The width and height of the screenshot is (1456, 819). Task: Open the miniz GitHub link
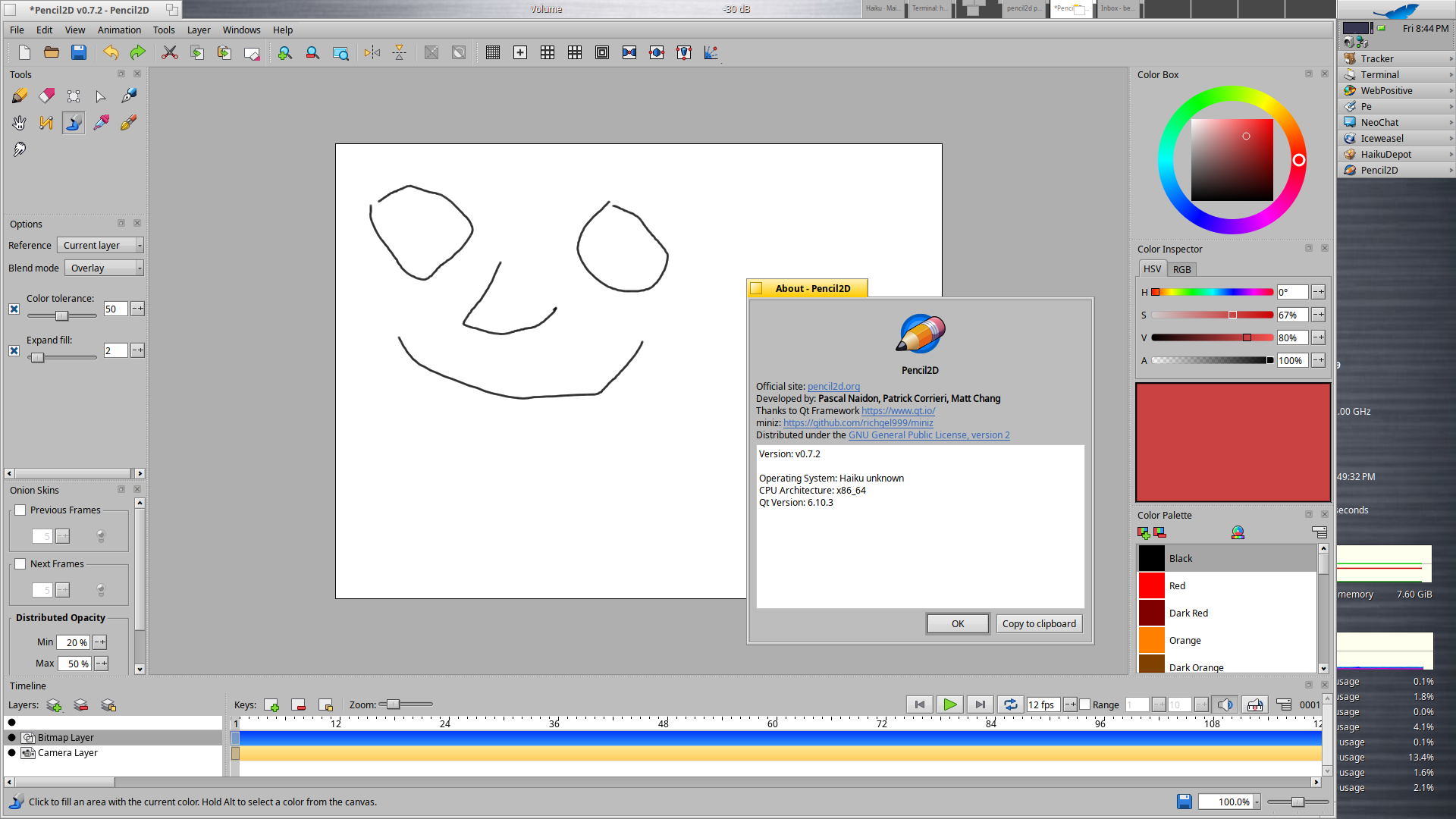(858, 423)
